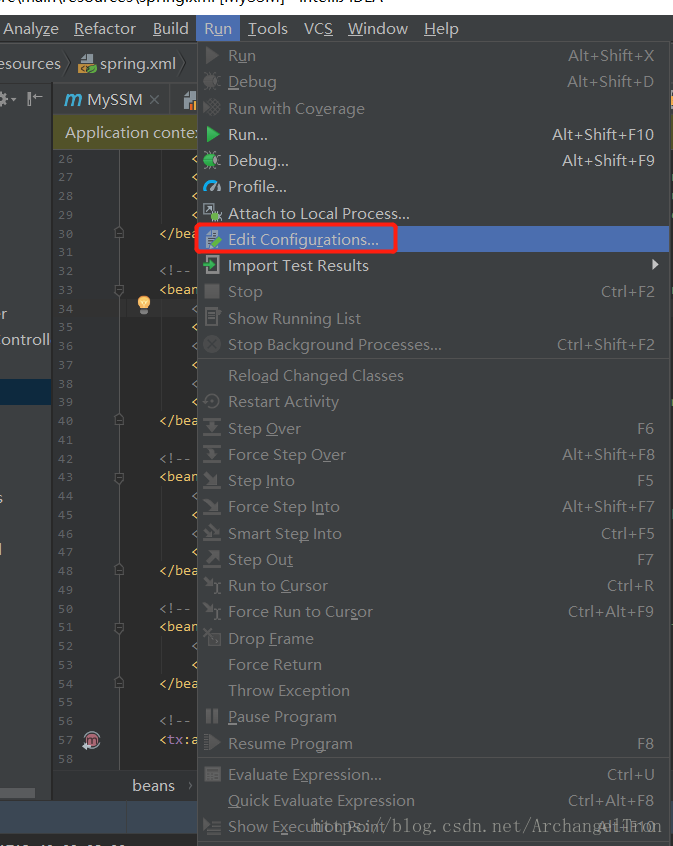Click Resume Program icon
673x846 pixels.
[212, 742]
